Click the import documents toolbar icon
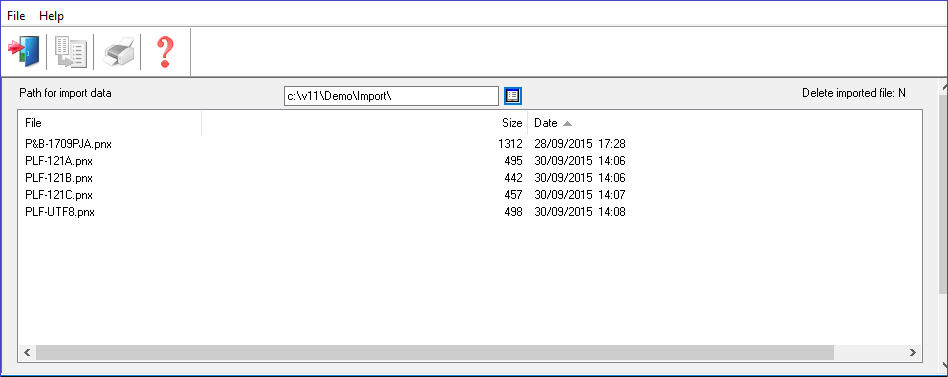Screen dimensions: 948x377 (71, 51)
